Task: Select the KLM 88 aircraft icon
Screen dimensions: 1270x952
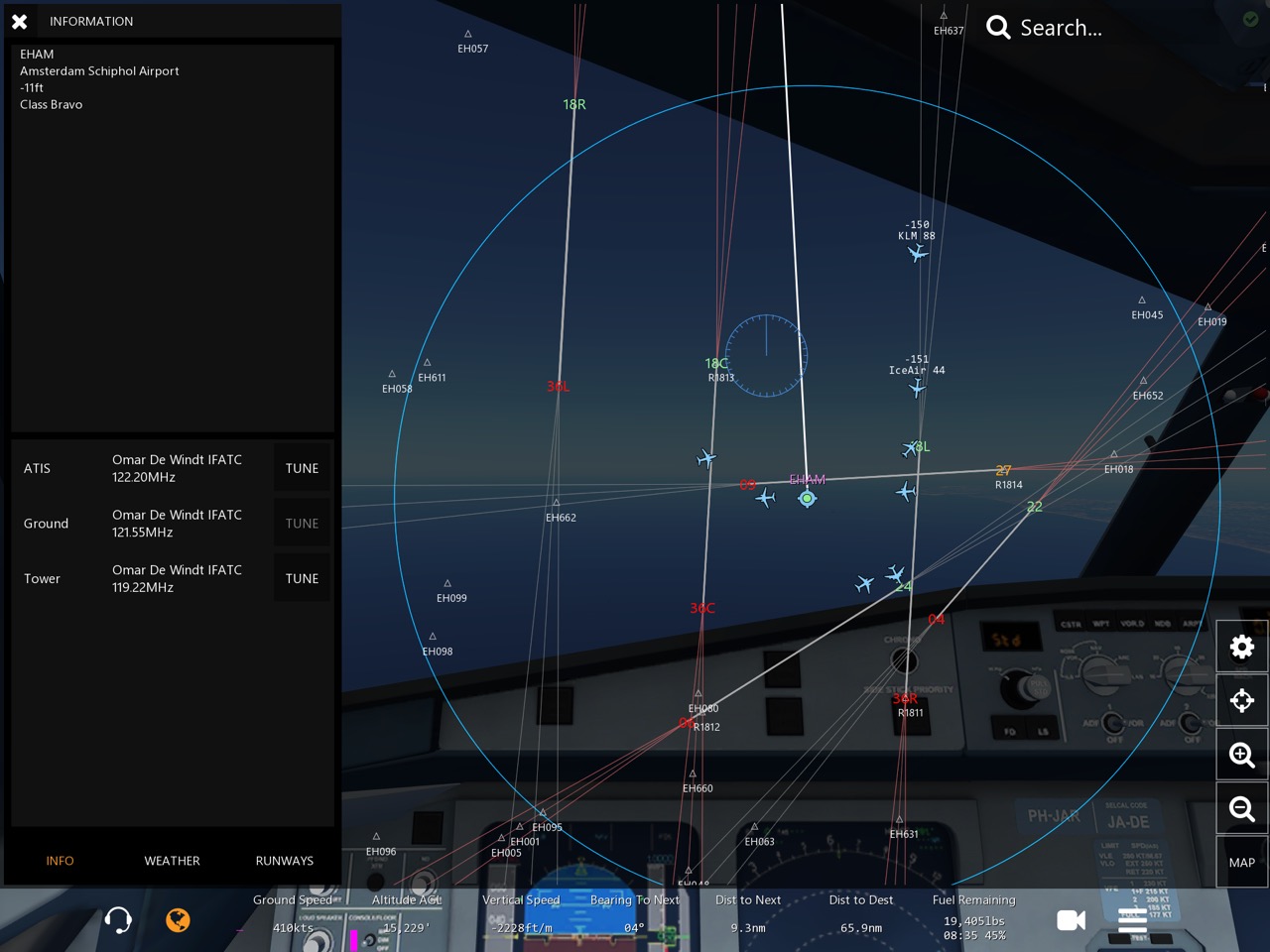Action: pyautogui.click(x=918, y=253)
